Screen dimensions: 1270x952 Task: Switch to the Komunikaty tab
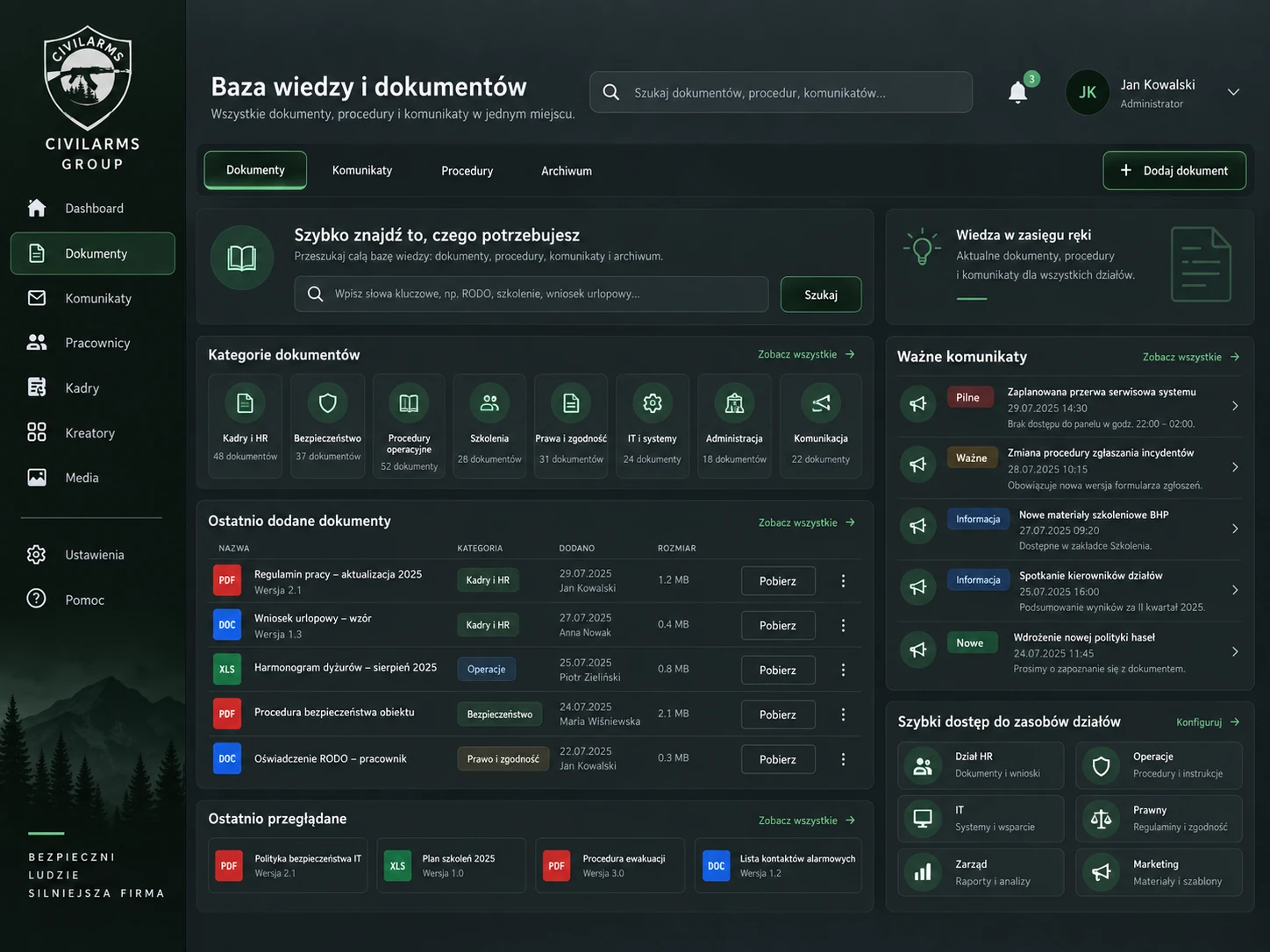(362, 170)
